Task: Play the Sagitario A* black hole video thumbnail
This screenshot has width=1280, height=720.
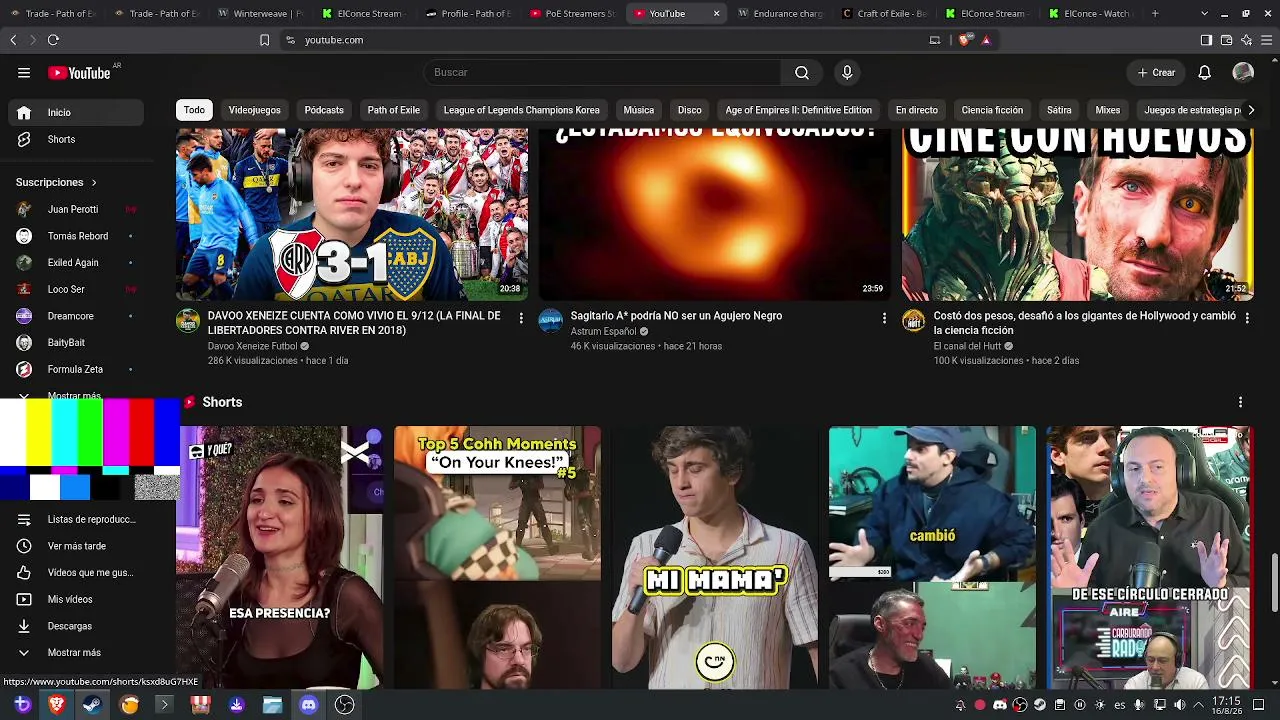Action: [x=714, y=214]
